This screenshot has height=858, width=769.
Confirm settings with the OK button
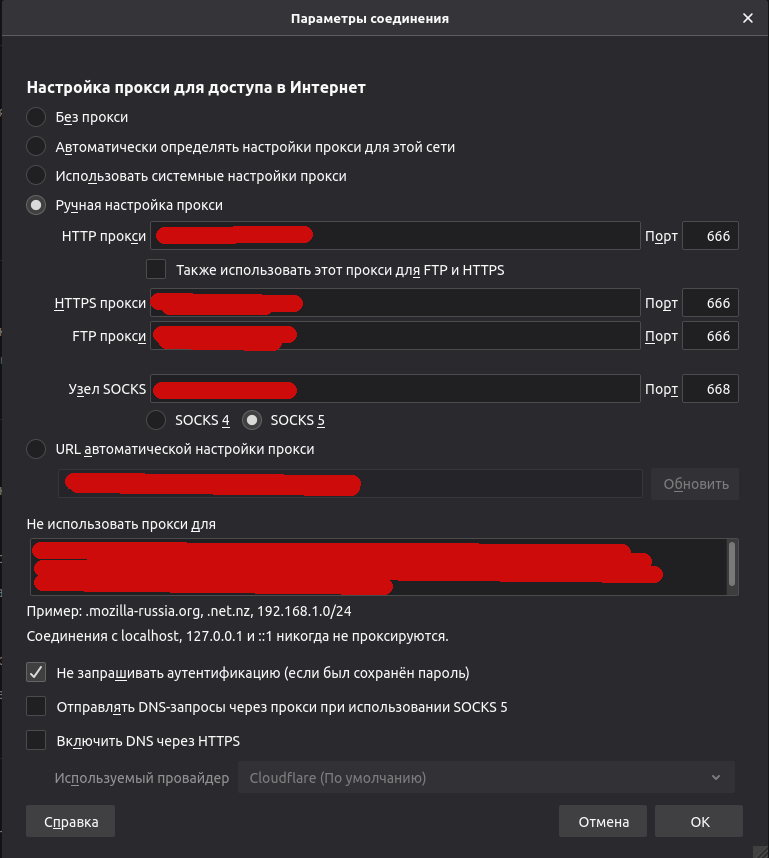coord(698,820)
